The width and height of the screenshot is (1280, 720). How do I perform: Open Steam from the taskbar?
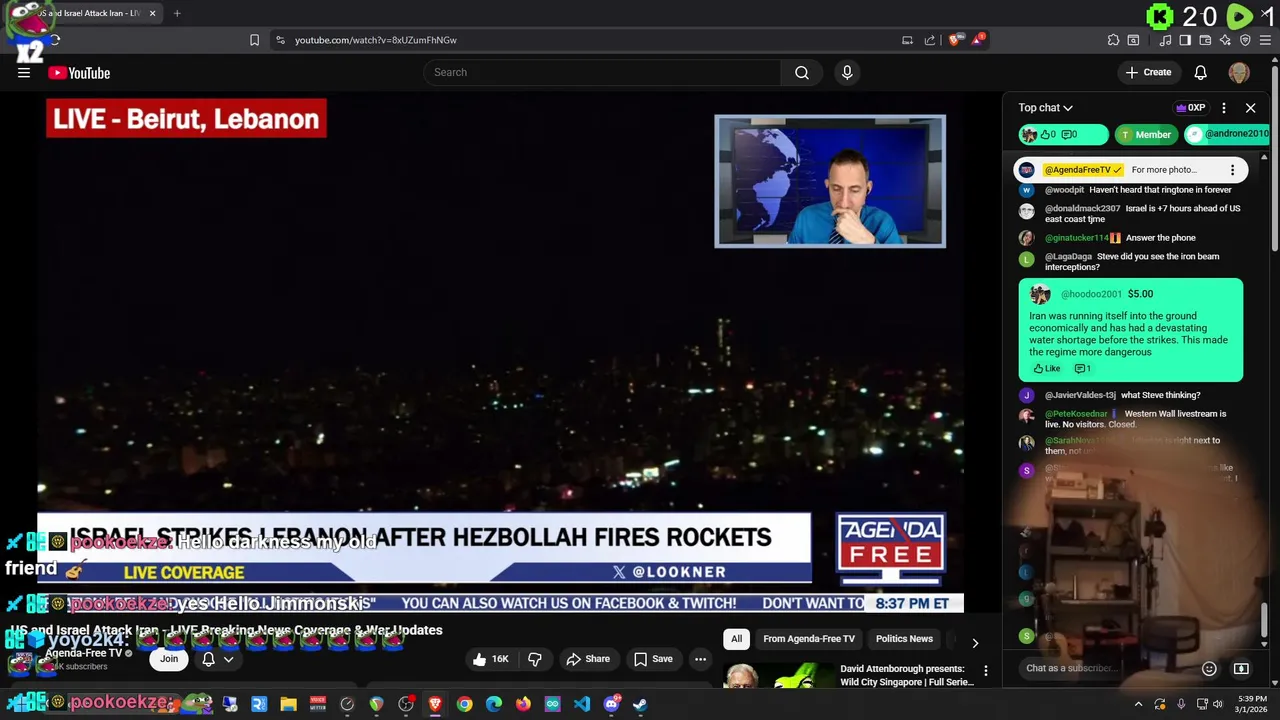640,704
